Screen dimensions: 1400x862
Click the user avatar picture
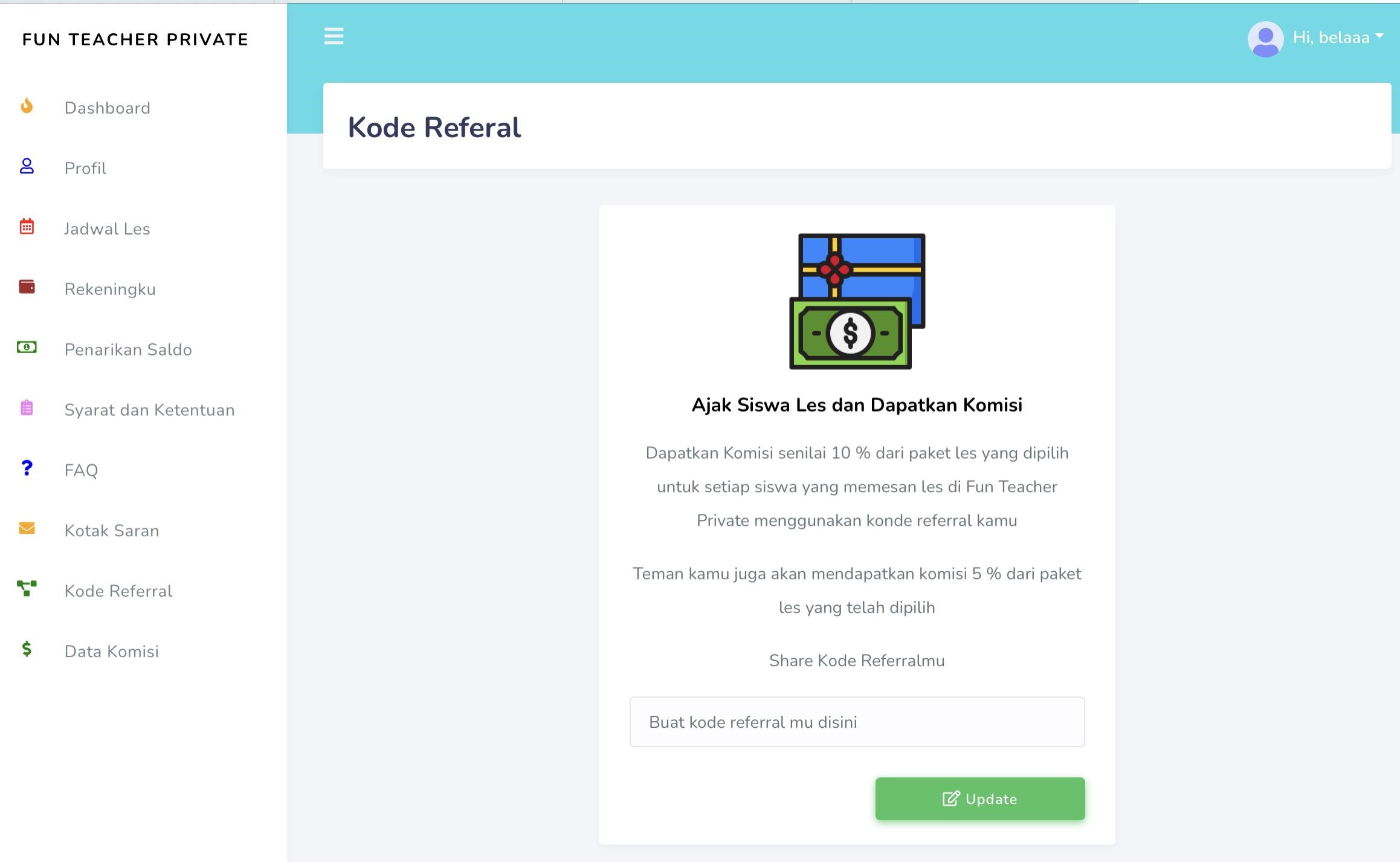[1265, 39]
